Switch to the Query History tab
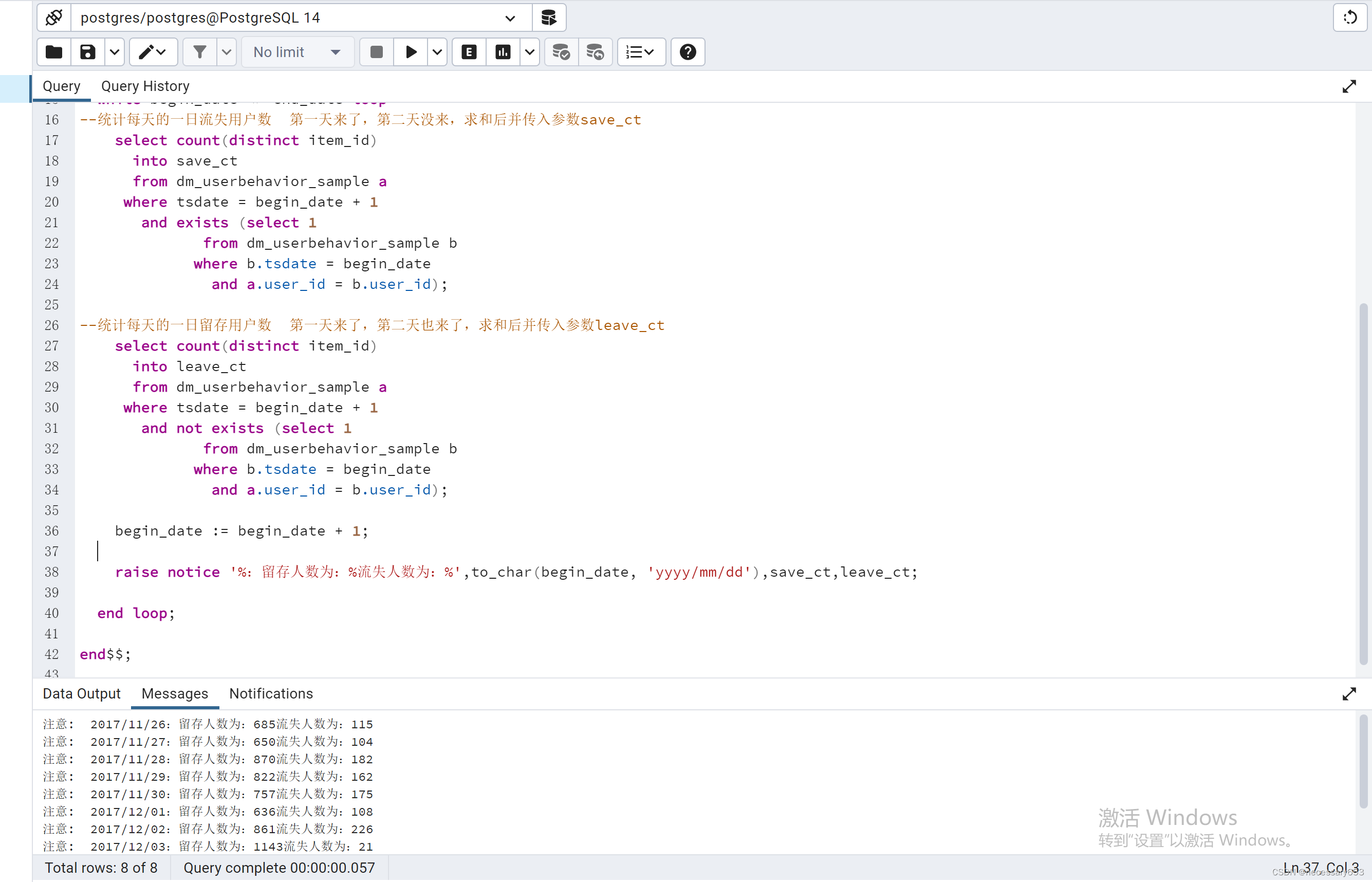 pyautogui.click(x=145, y=86)
